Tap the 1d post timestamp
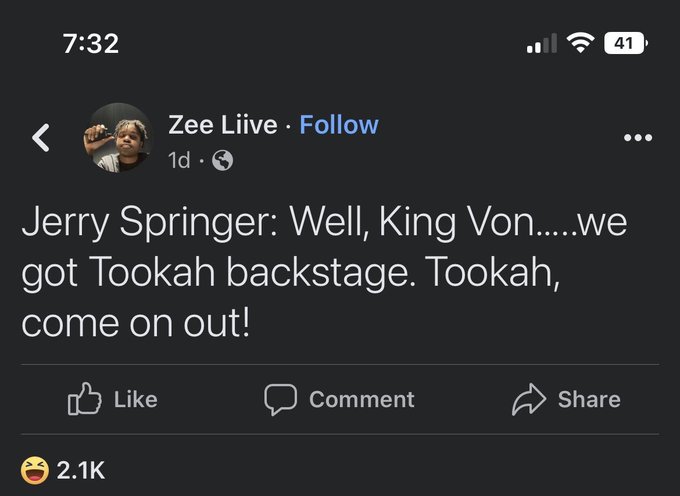The image size is (680, 496). [x=179, y=159]
